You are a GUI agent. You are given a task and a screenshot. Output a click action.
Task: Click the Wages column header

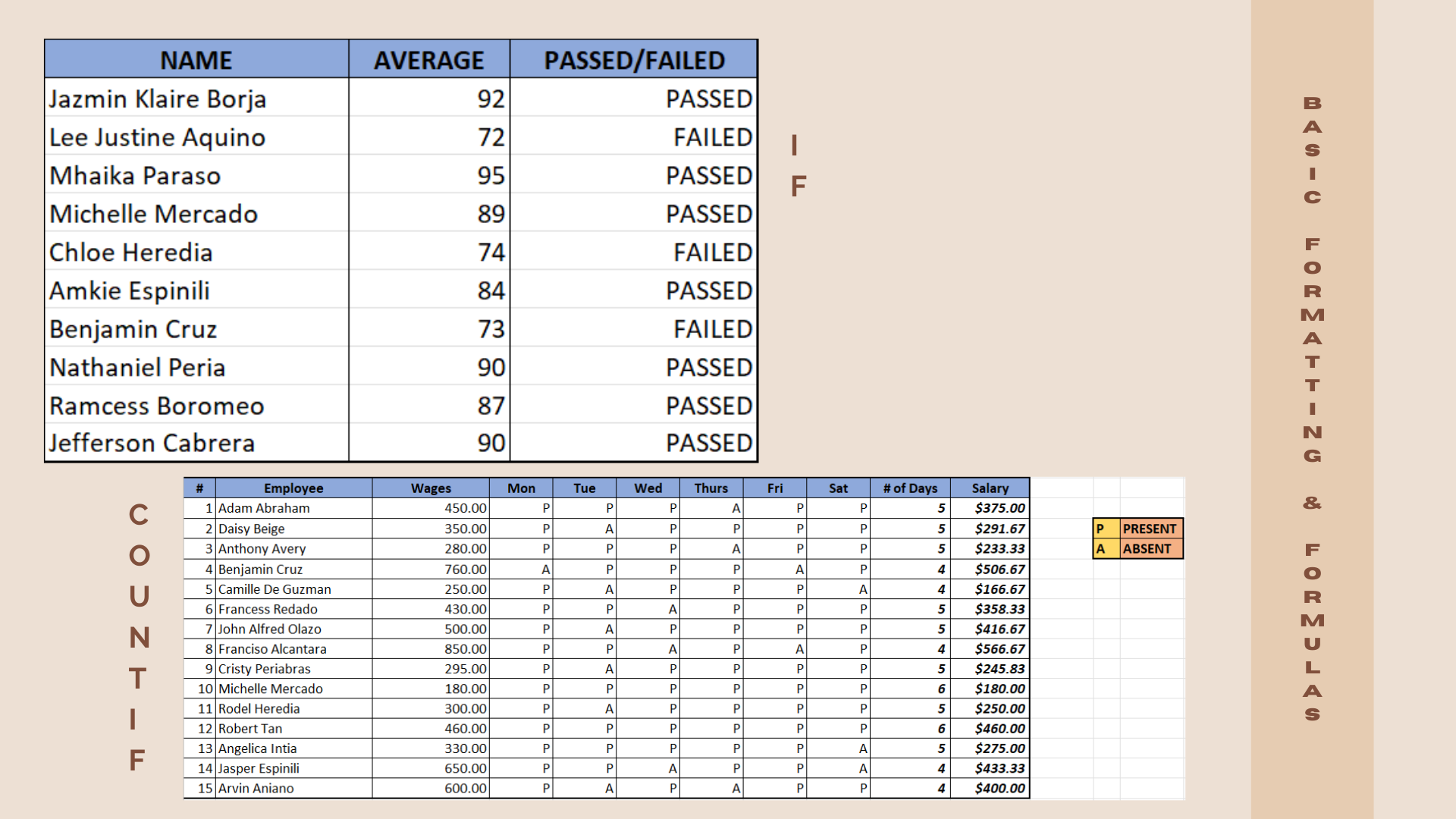pos(430,488)
